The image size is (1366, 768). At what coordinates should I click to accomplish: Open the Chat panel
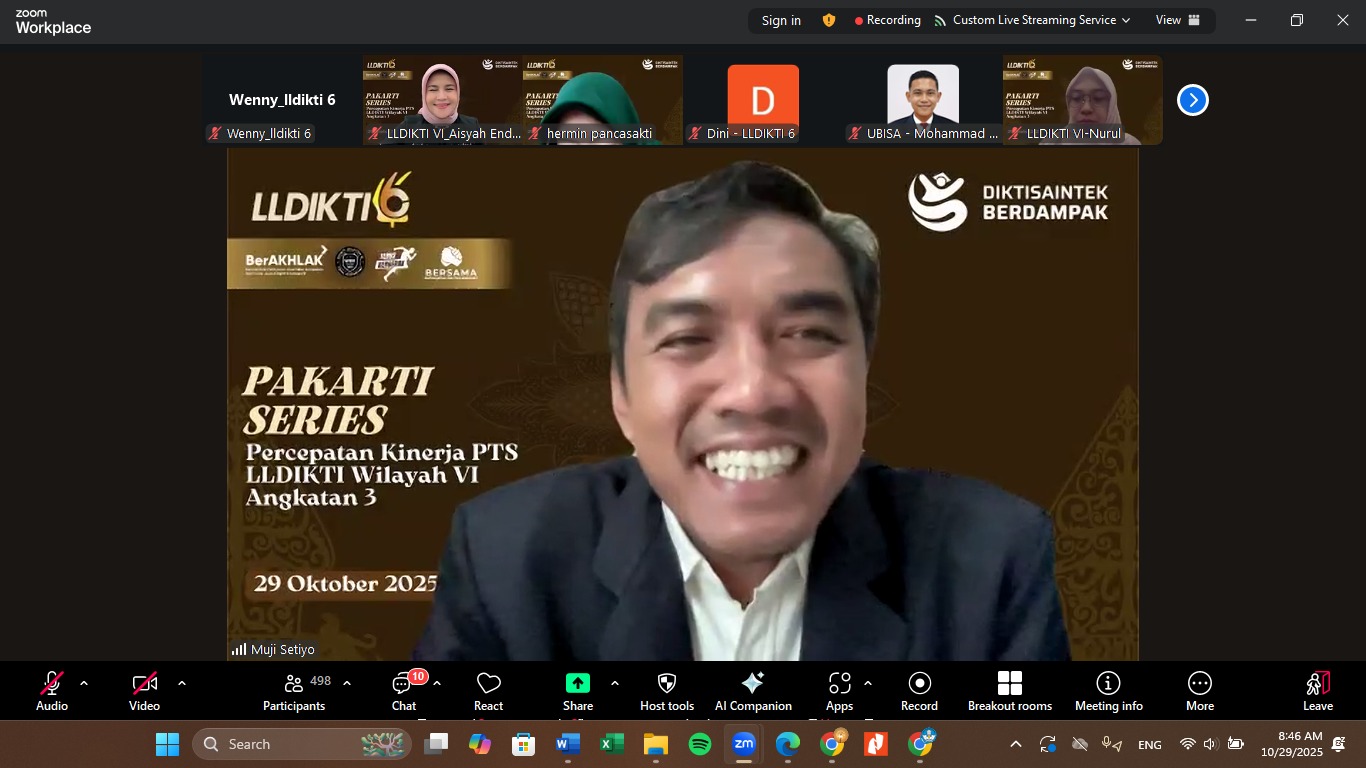point(404,689)
